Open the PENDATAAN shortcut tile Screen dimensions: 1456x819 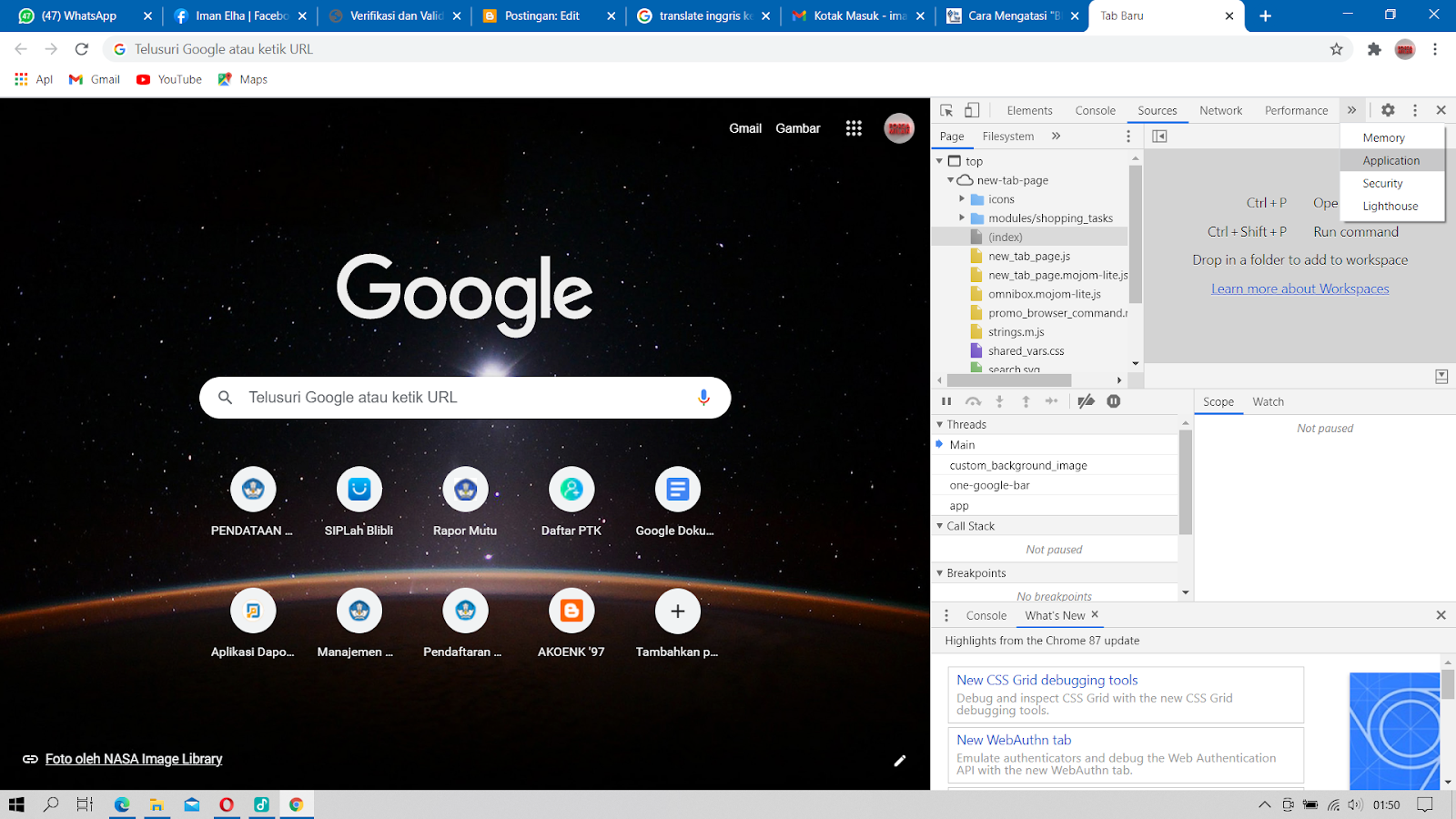[253, 501]
